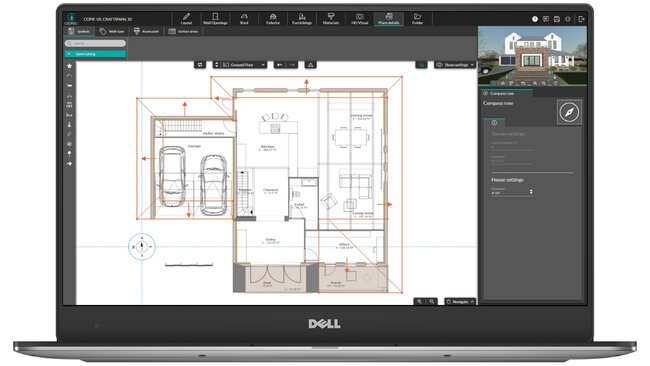Viewport: 650px width, 366px height.
Task: Click the crosshair settings icon in header
Action: 568,19
